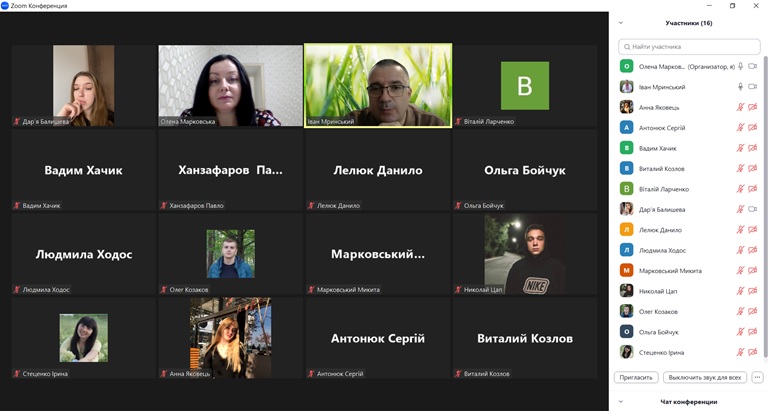Click disabled camera icon beside Антонюк Сергій
Image resolution: width=769 pixels, height=411 pixels.
click(753, 128)
